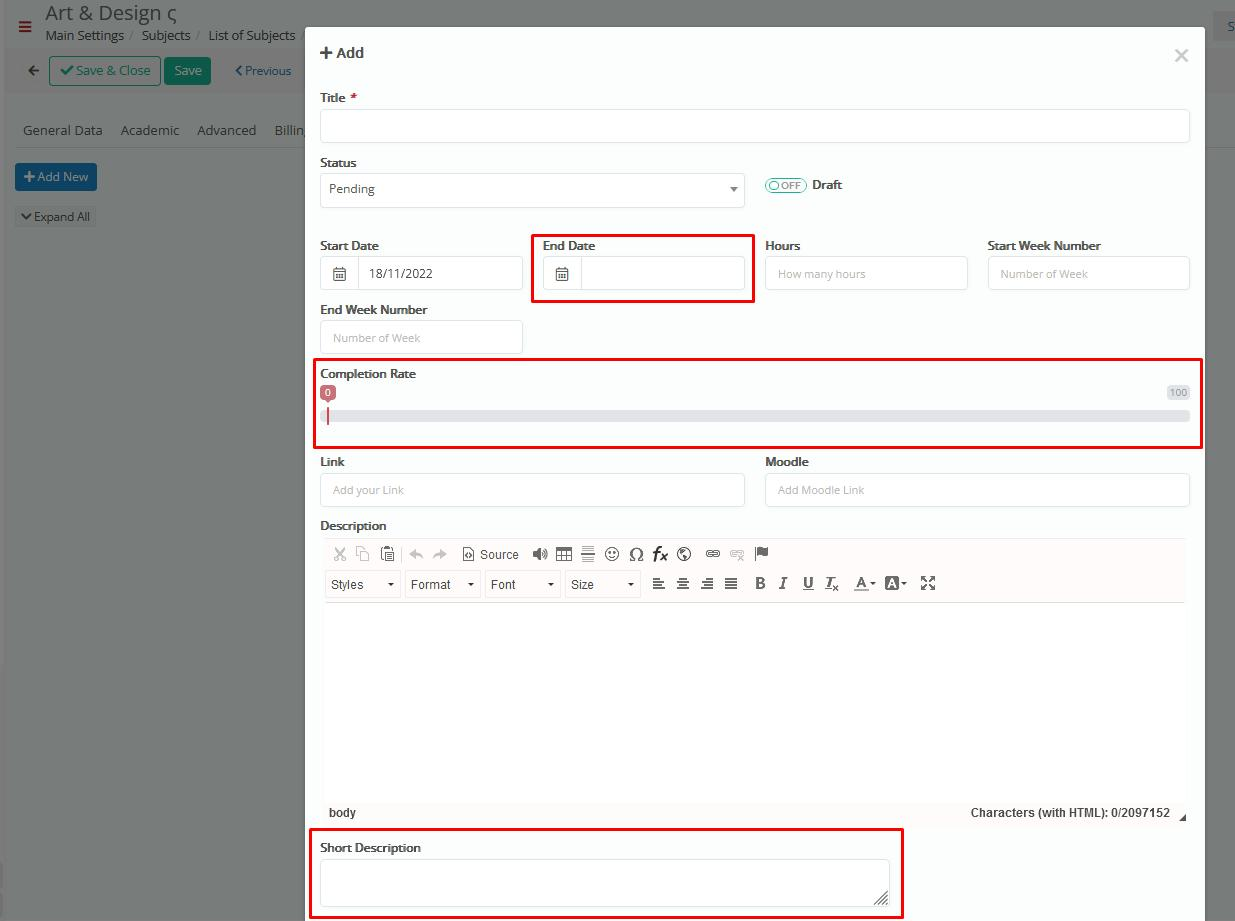Click the Redo arrow in editor toolbar
Viewport: 1235px width, 921px height.
click(x=440, y=554)
